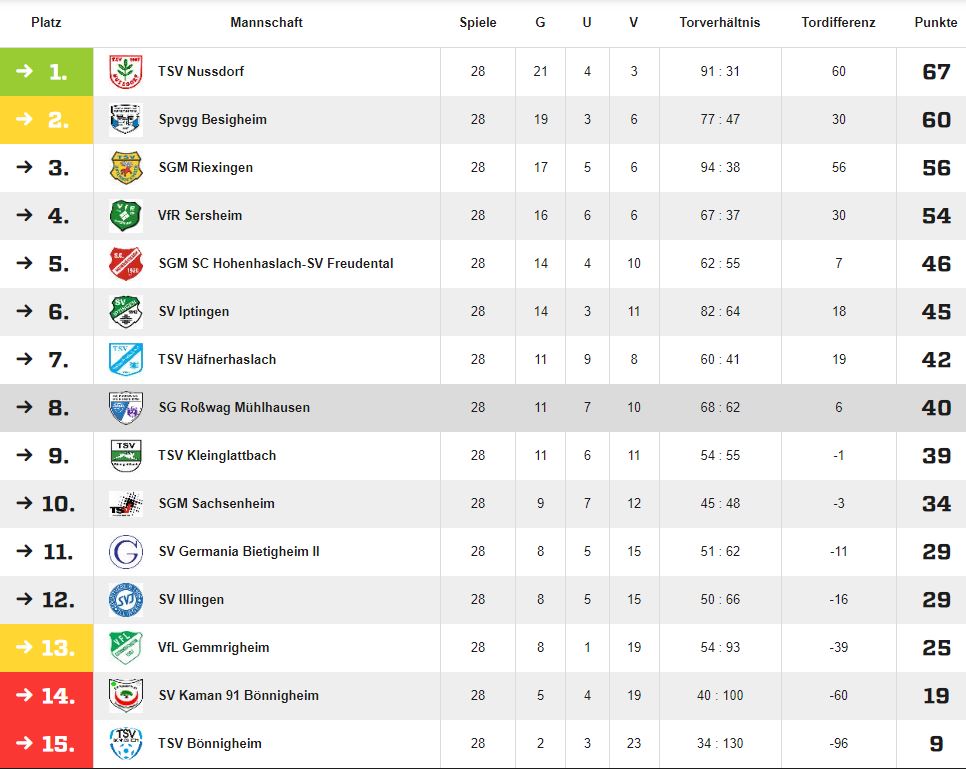Click the green first place position cell
The image size is (966, 769).
[x=46, y=71]
